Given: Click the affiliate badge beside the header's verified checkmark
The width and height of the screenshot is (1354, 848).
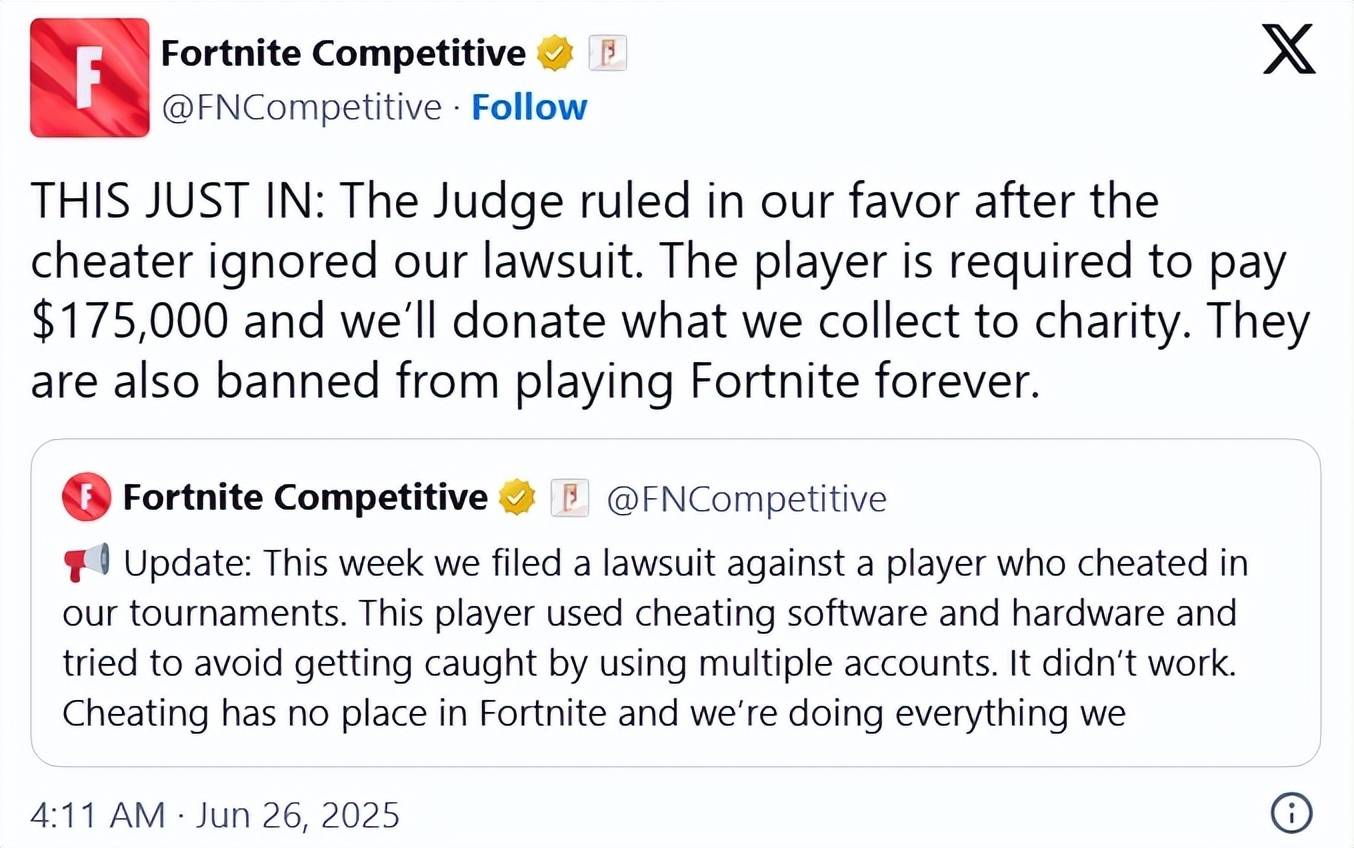Looking at the screenshot, I should 607,53.
